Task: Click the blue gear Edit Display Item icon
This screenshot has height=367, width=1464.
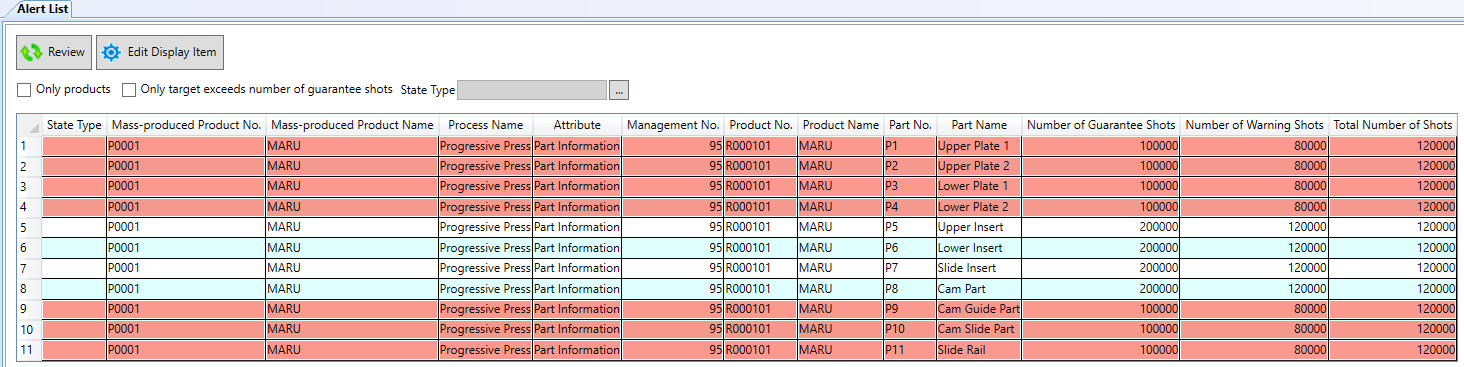Action: [111, 52]
